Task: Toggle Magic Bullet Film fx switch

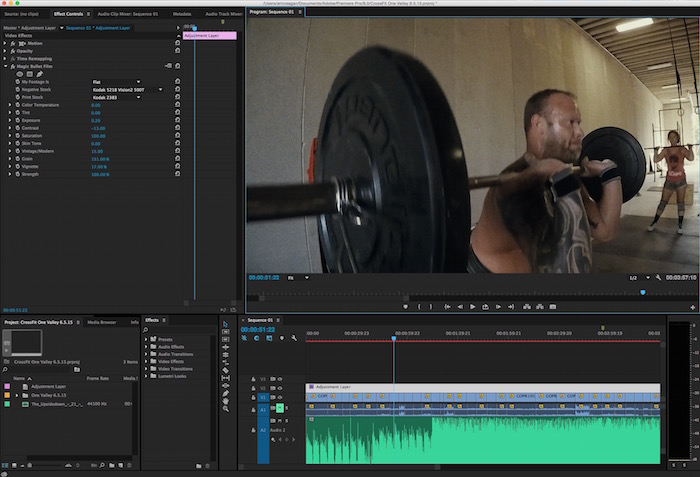Action: 13,66
